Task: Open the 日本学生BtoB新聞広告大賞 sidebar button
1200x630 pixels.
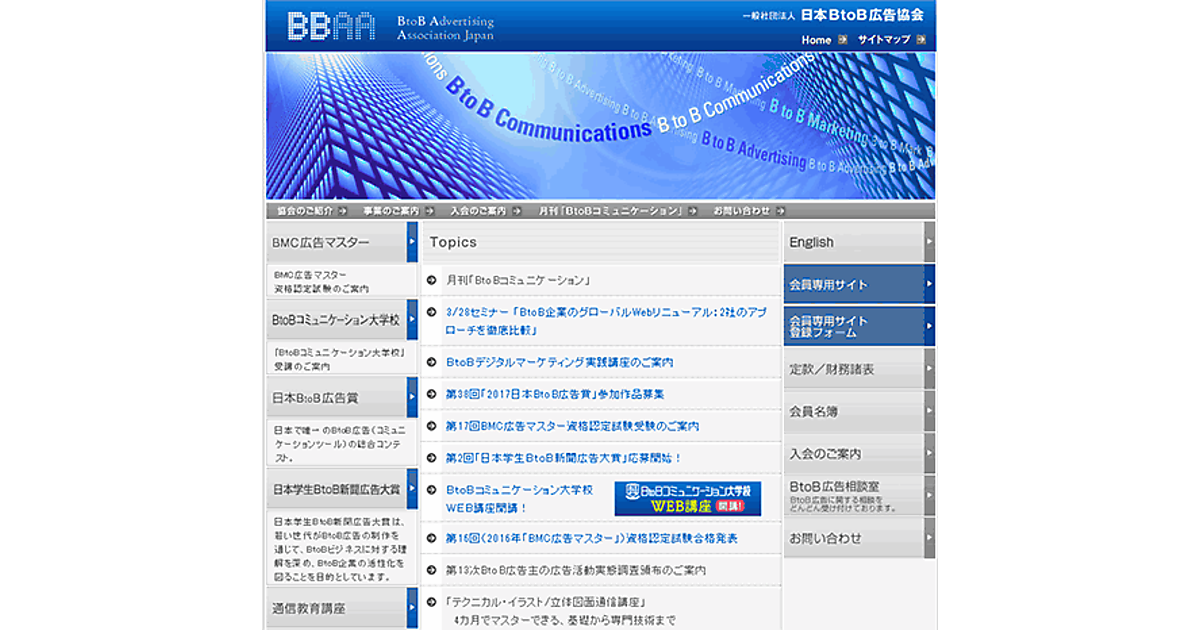Action: (x=342, y=490)
